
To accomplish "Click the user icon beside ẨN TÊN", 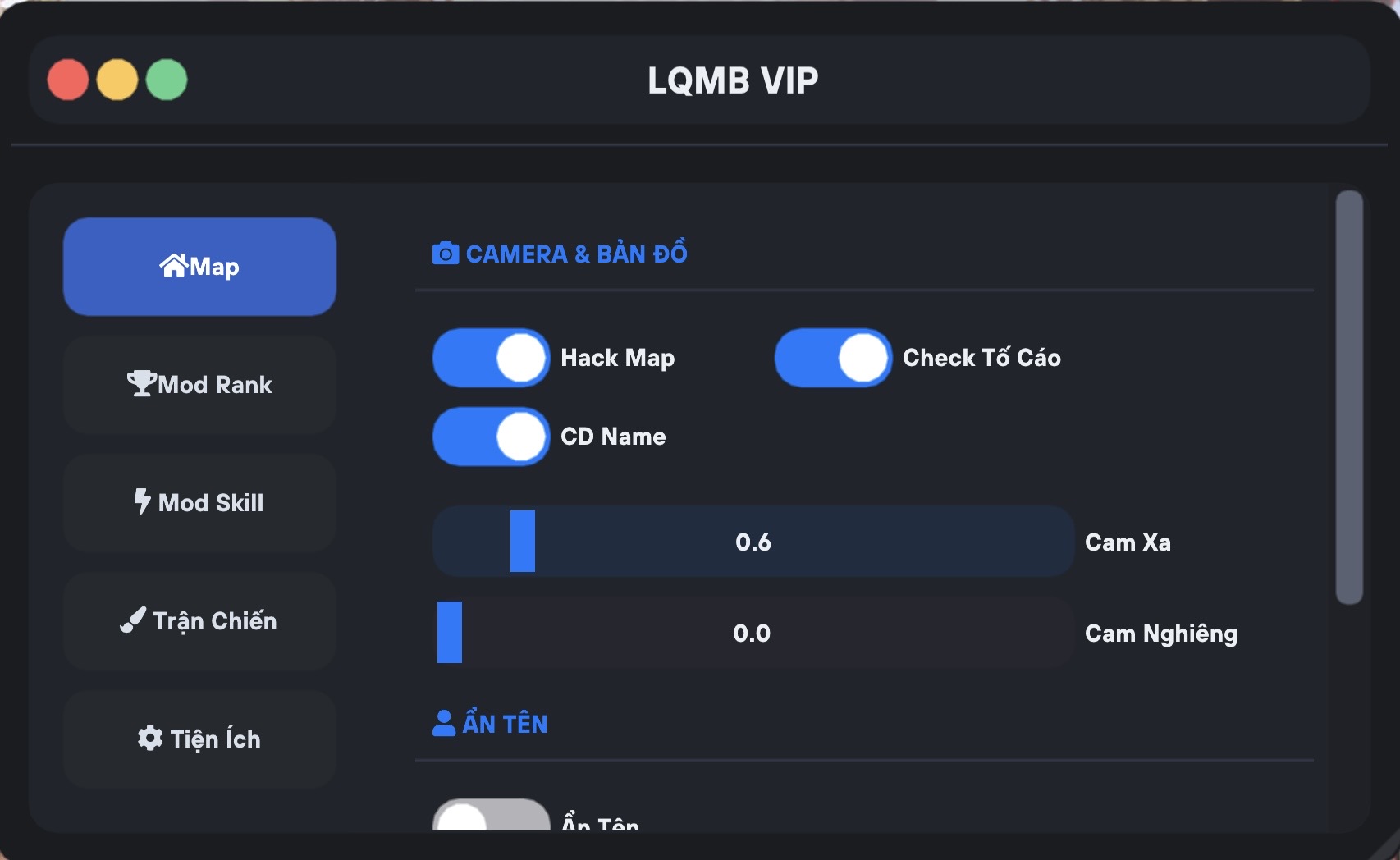I will [x=444, y=723].
